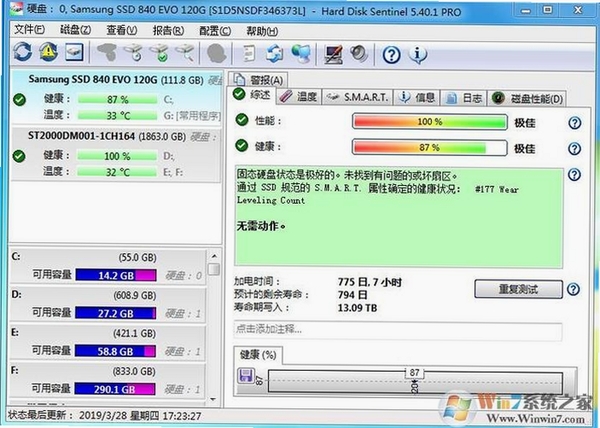Open the 查看(V) menu
The image size is (600, 428).
click(122, 30)
